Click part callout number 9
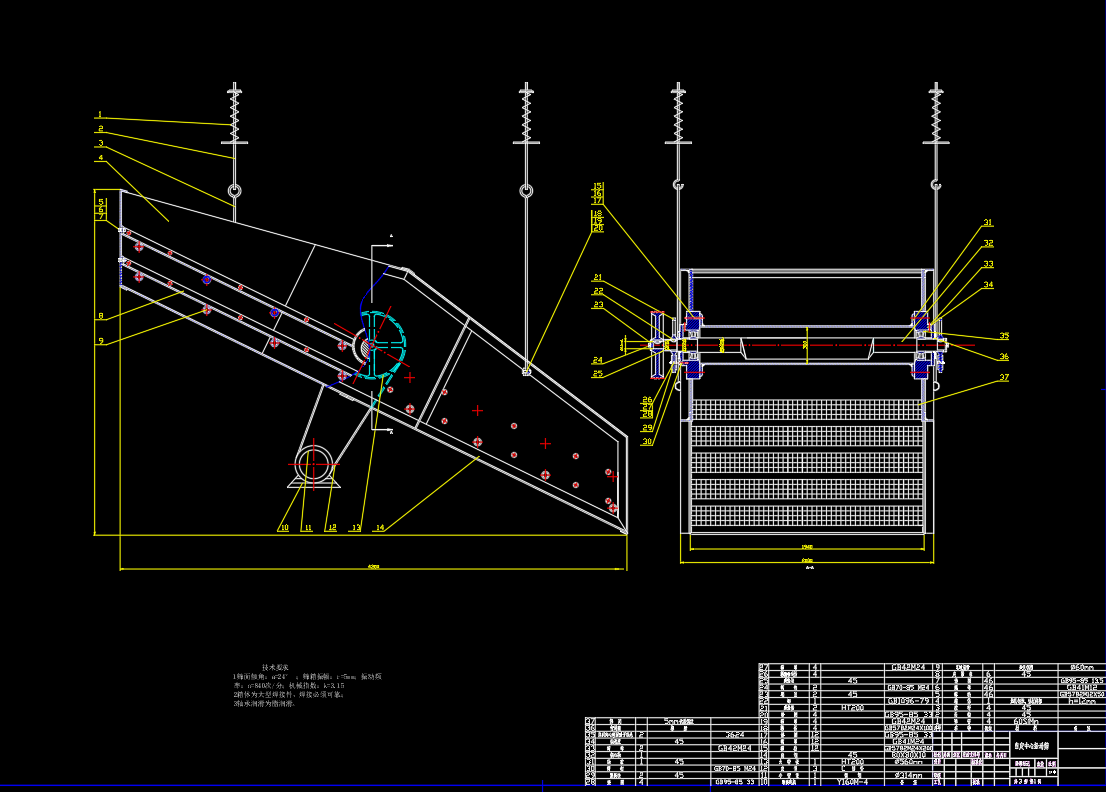This screenshot has width=1106, height=792. coord(101,341)
